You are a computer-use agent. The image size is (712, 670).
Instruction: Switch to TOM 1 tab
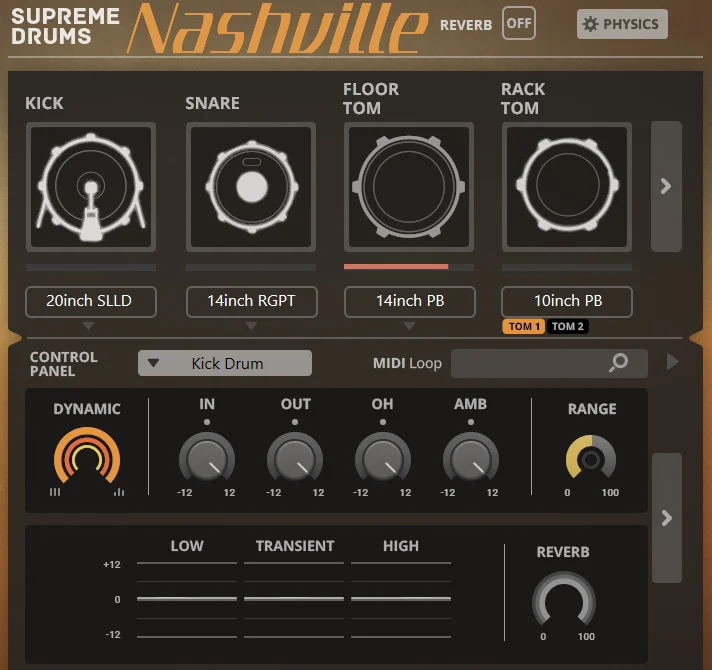coord(524,326)
